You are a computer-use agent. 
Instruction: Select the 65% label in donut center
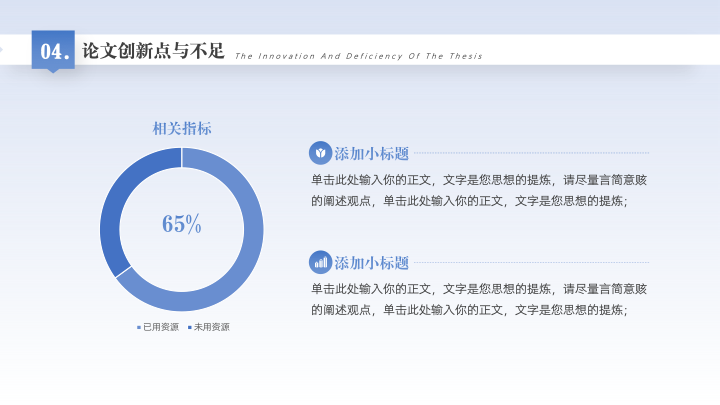[182, 224]
